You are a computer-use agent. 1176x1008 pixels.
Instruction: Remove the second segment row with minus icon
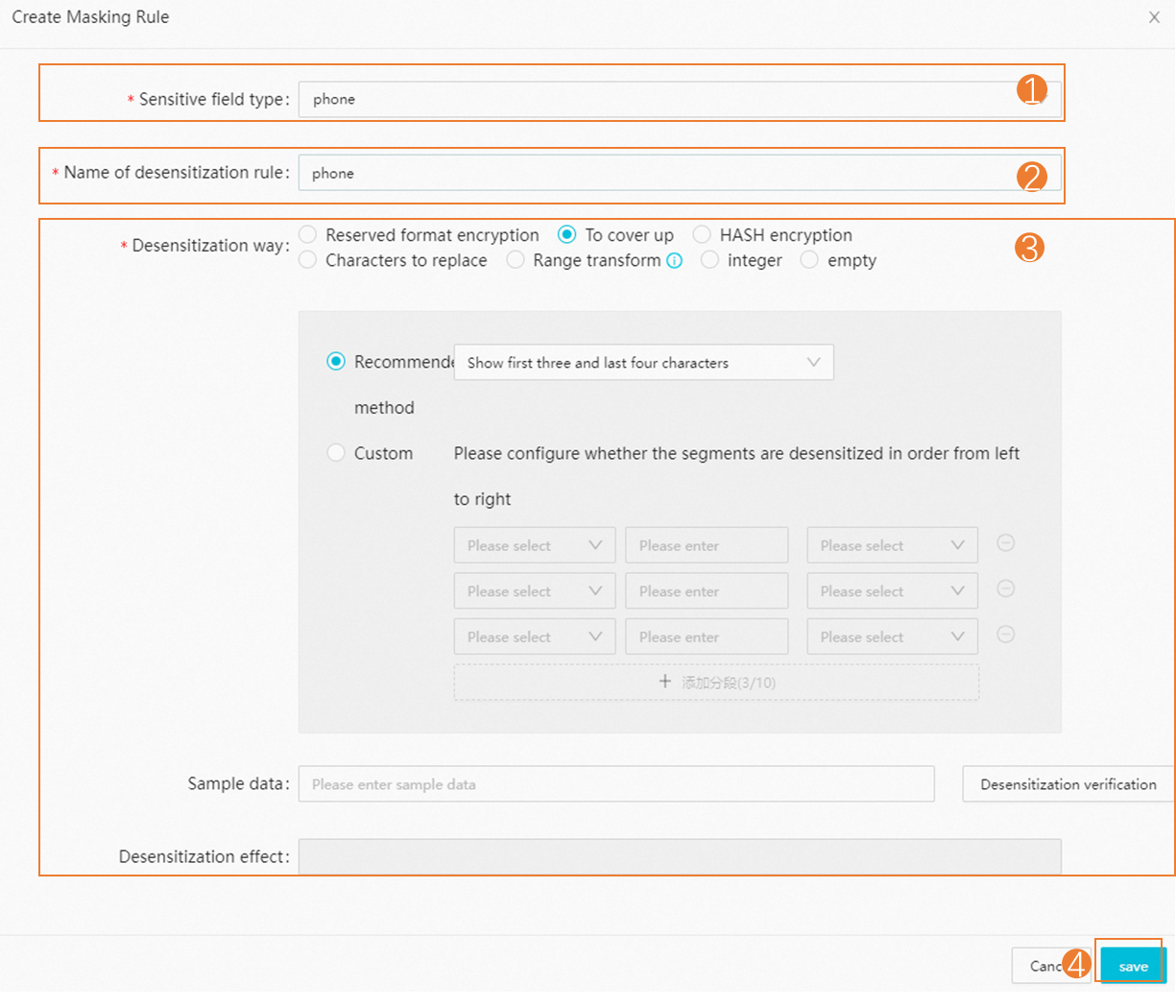point(1005,588)
